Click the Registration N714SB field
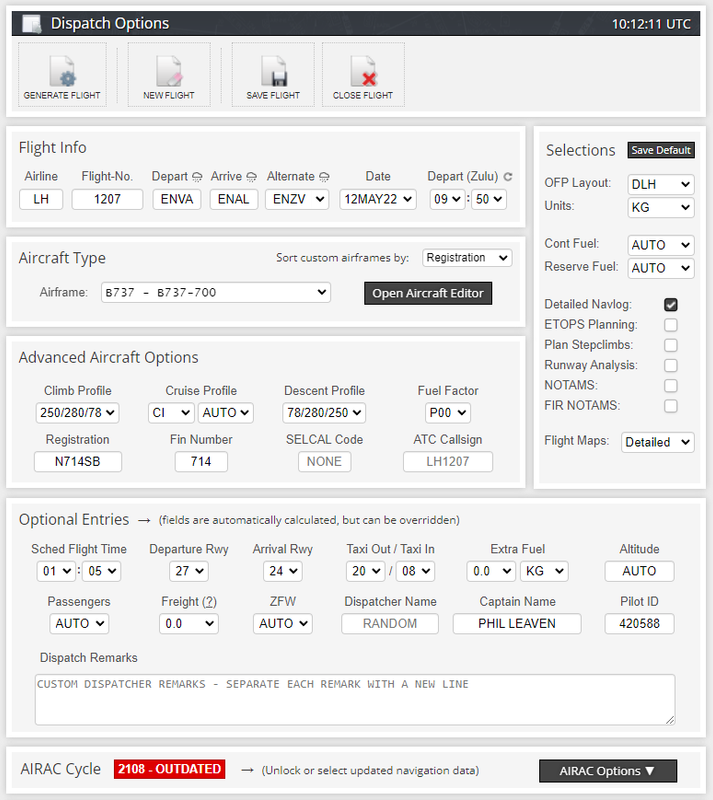713x800 pixels. tap(78, 462)
